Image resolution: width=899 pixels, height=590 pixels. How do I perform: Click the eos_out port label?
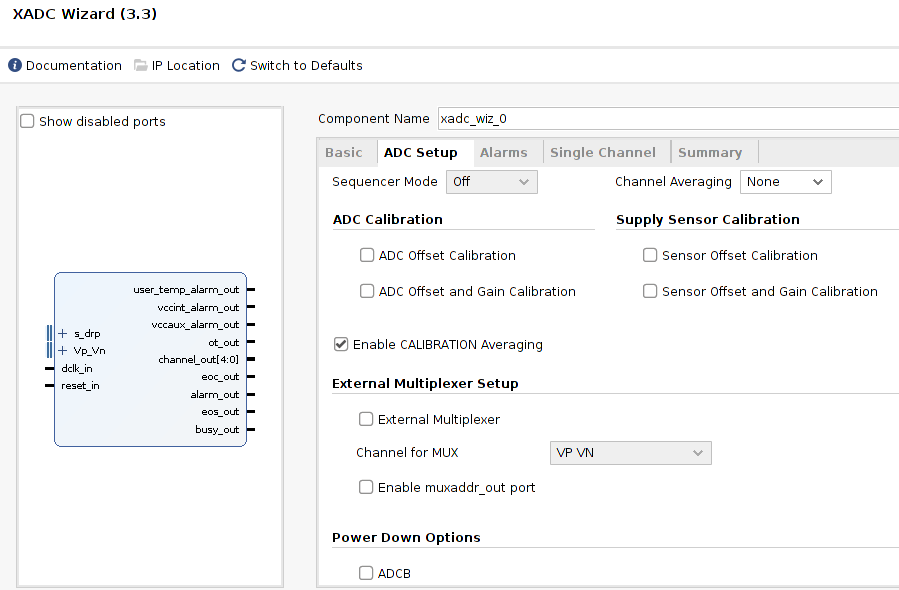pos(220,412)
